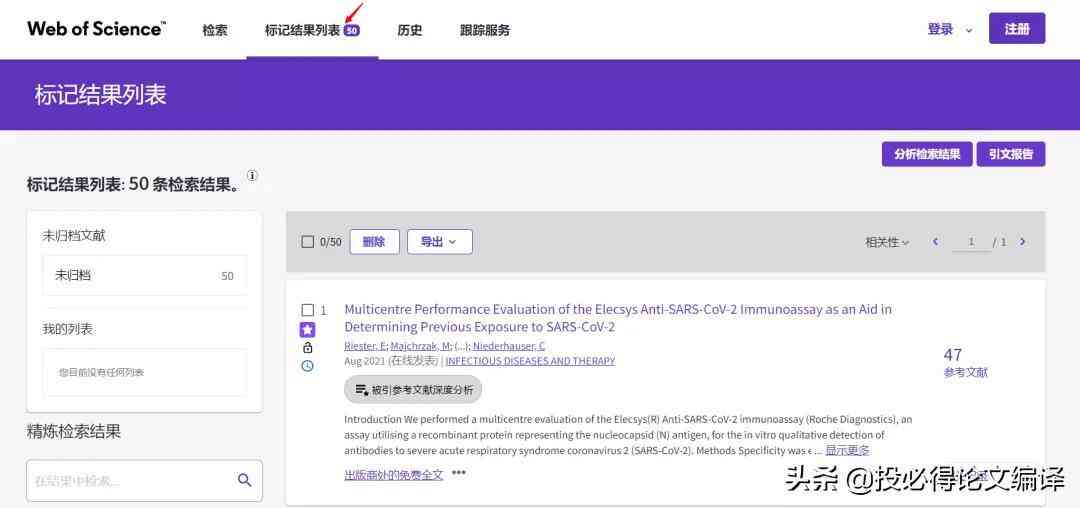Open author link Riester, E

(366, 346)
